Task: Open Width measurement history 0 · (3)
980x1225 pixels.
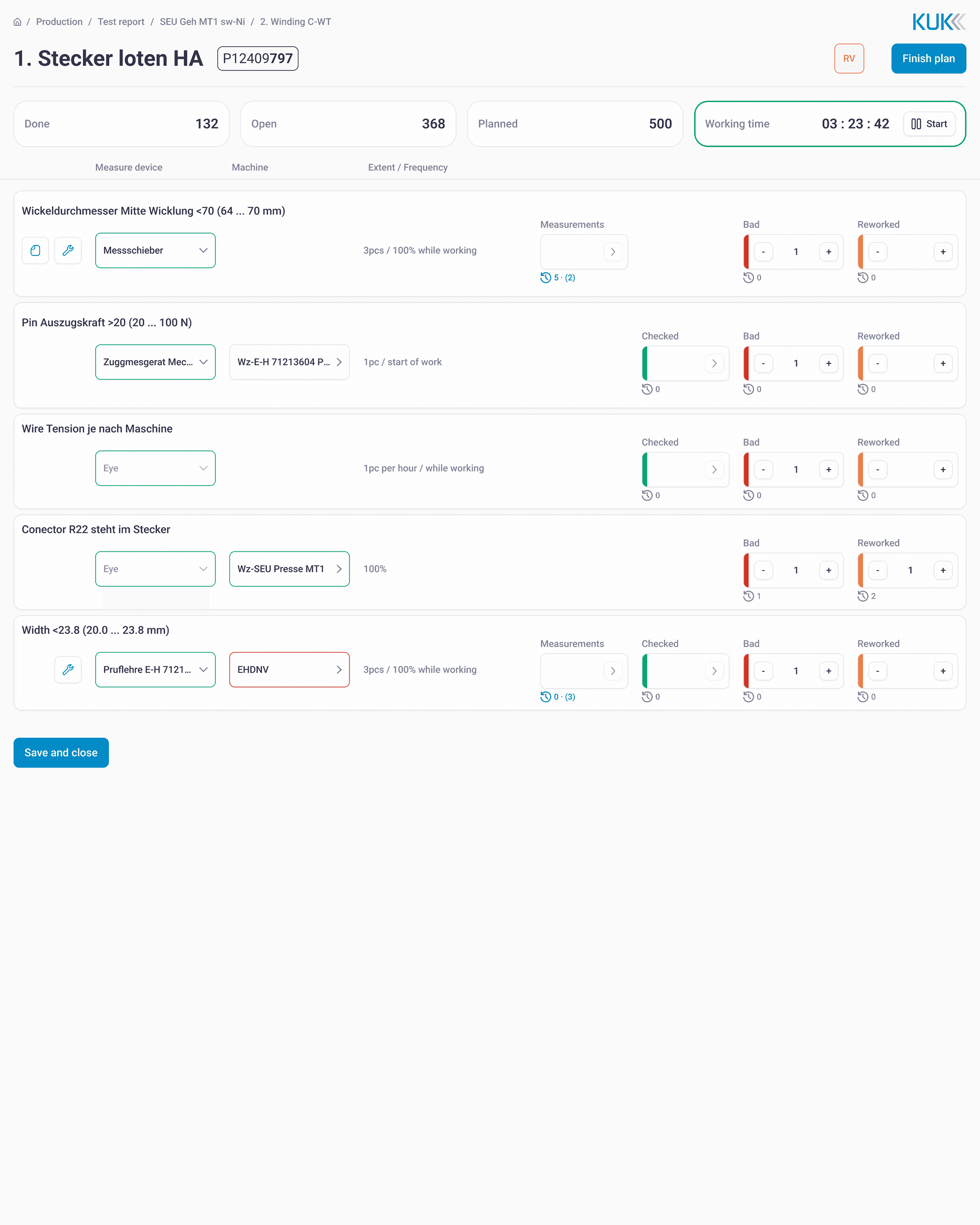Action: click(x=558, y=697)
